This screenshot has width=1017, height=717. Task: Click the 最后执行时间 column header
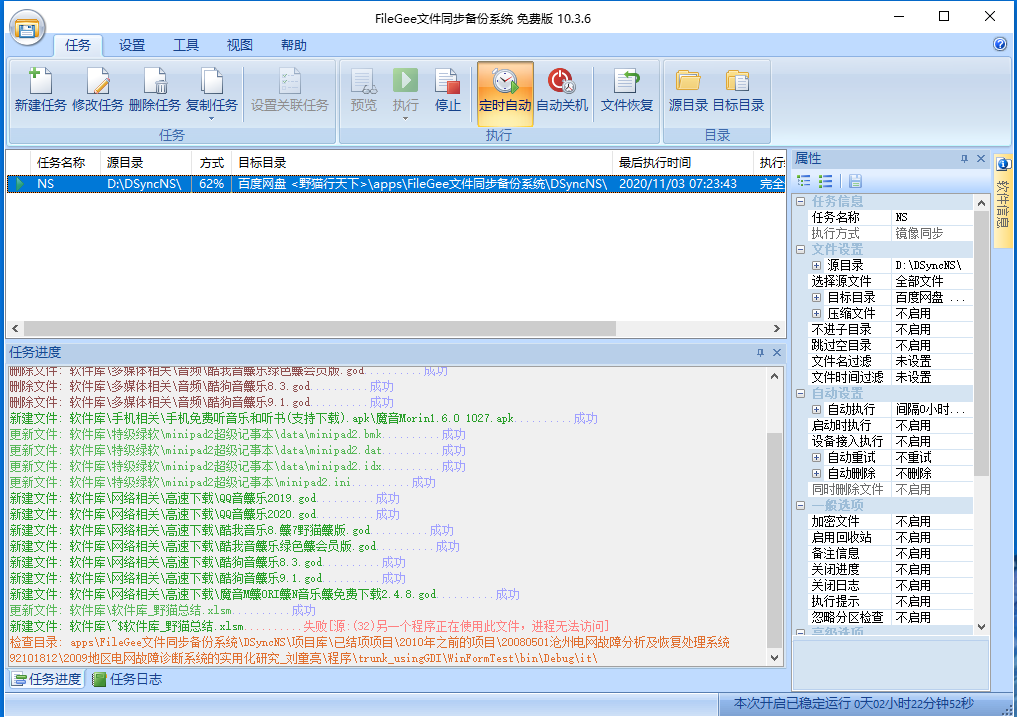point(682,162)
